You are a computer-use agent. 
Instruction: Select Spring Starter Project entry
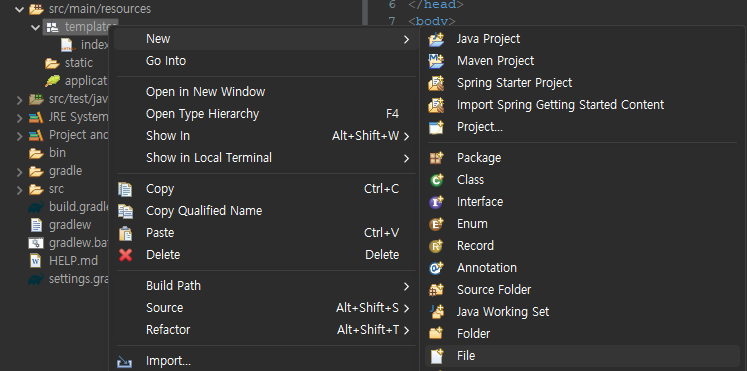click(583, 83)
